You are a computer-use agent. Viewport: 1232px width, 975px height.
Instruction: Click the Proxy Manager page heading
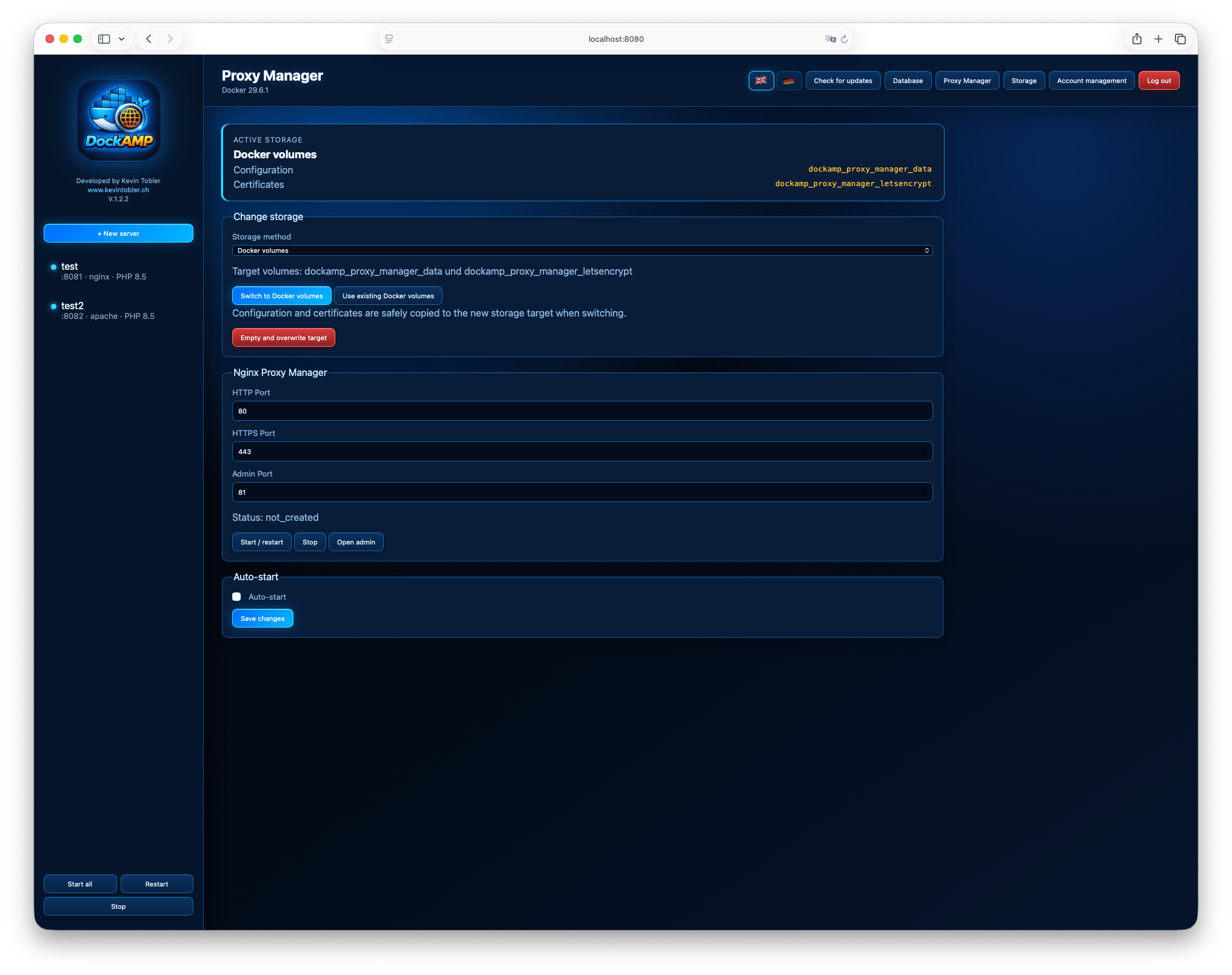pos(272,76)
